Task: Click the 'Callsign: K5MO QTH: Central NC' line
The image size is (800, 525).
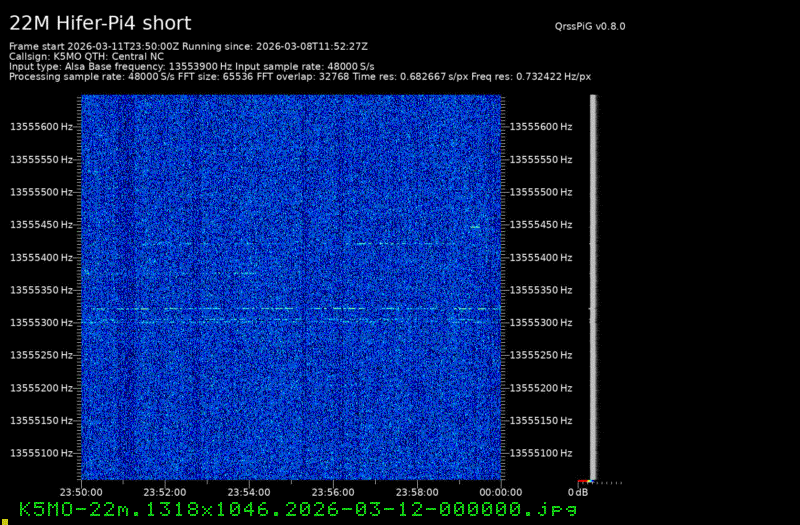Action: click(x=86, y=56)
